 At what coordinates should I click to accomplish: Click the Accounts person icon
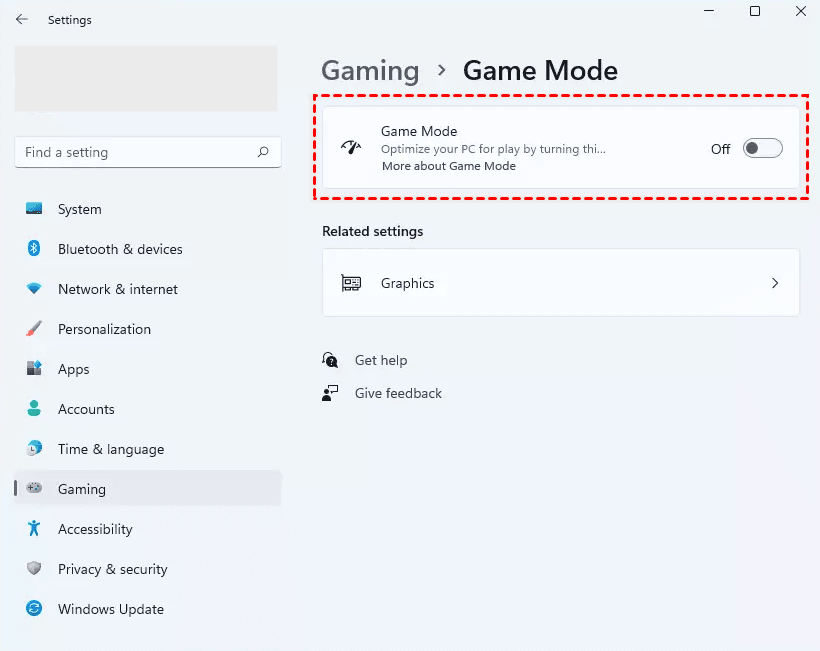click(x=35, y=409)
